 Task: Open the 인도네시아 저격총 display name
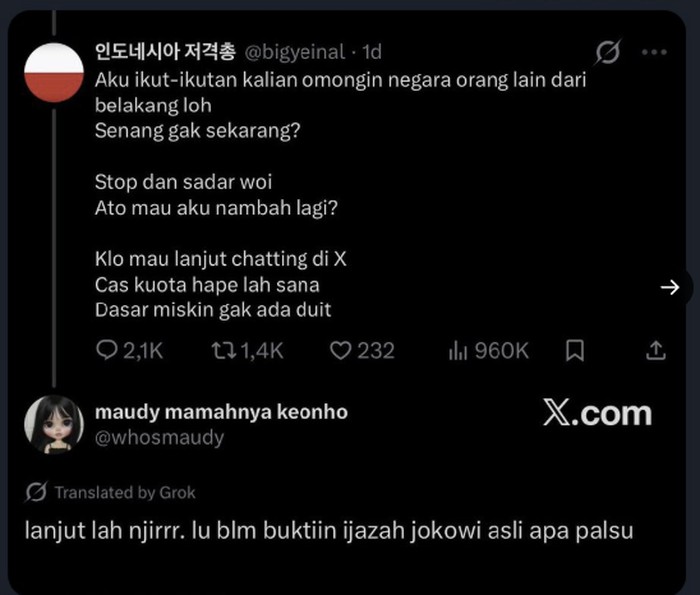point(165,52)
